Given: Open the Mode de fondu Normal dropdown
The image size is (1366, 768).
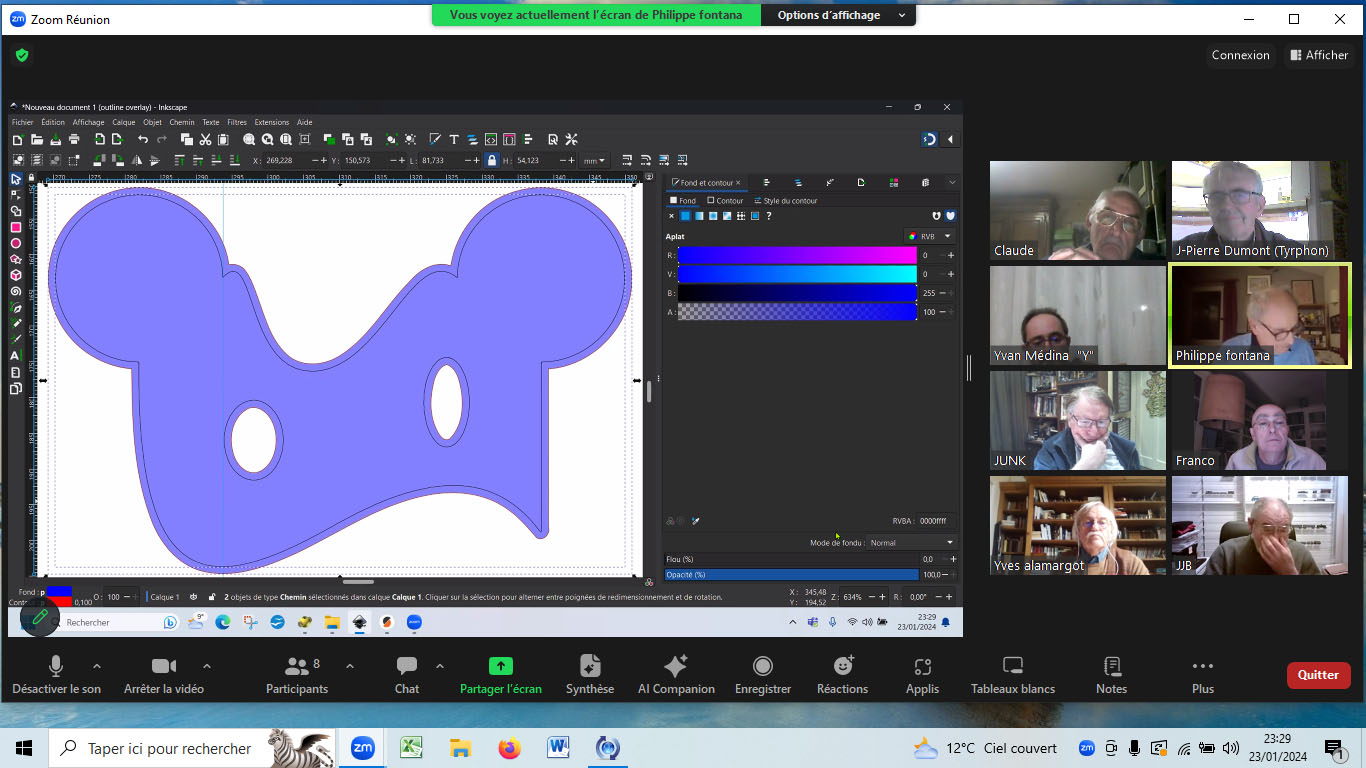Looking at the screenshot, I should tap(913, 543).
